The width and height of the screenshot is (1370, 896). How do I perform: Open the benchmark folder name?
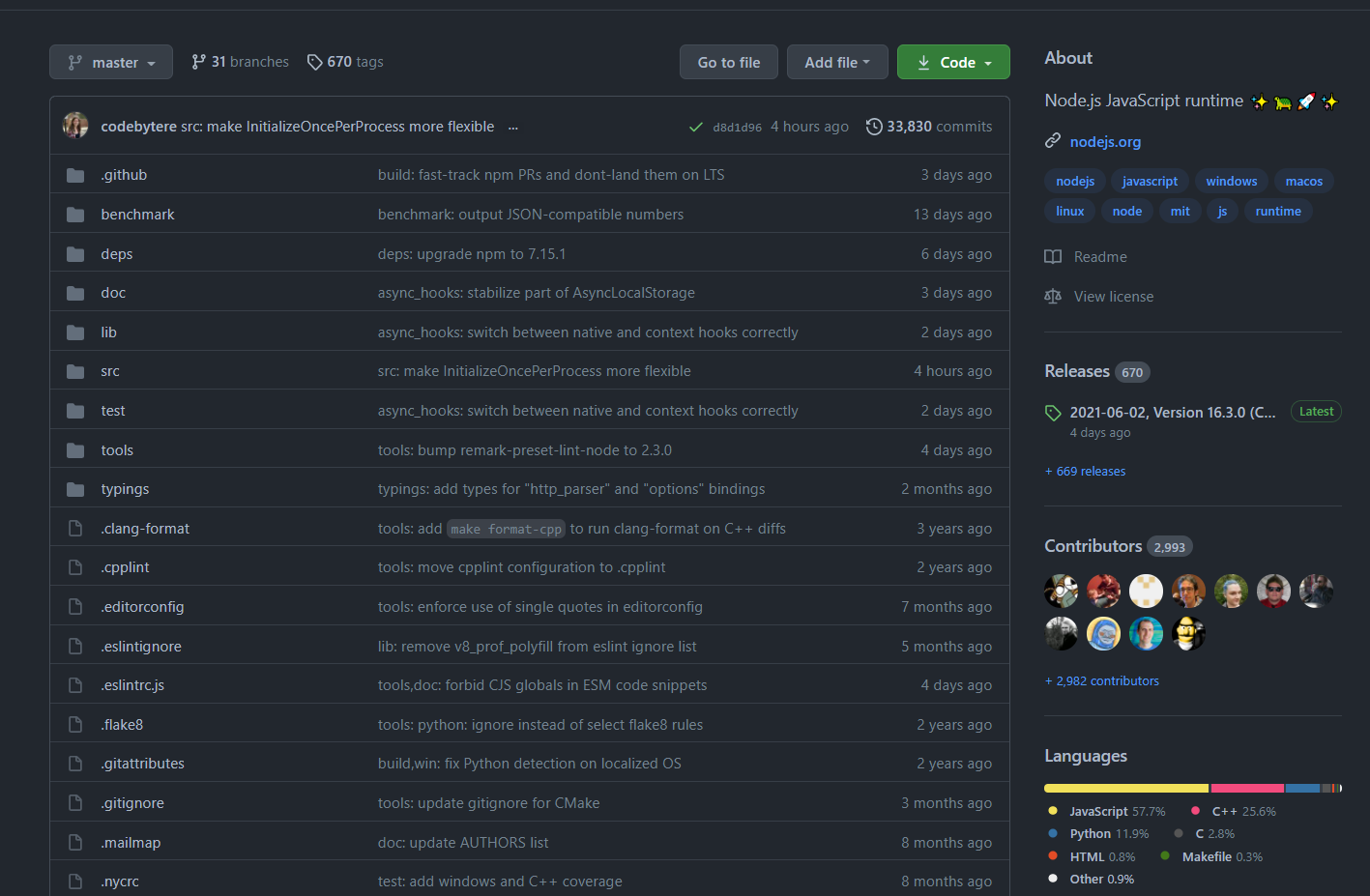[x=137, y=215]
